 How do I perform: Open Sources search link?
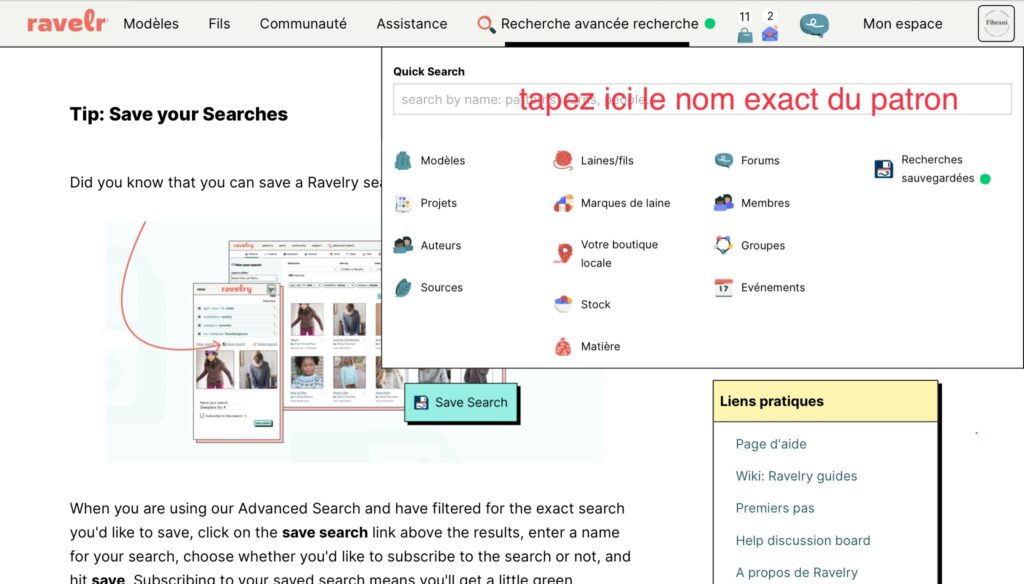tap(441, 287)
